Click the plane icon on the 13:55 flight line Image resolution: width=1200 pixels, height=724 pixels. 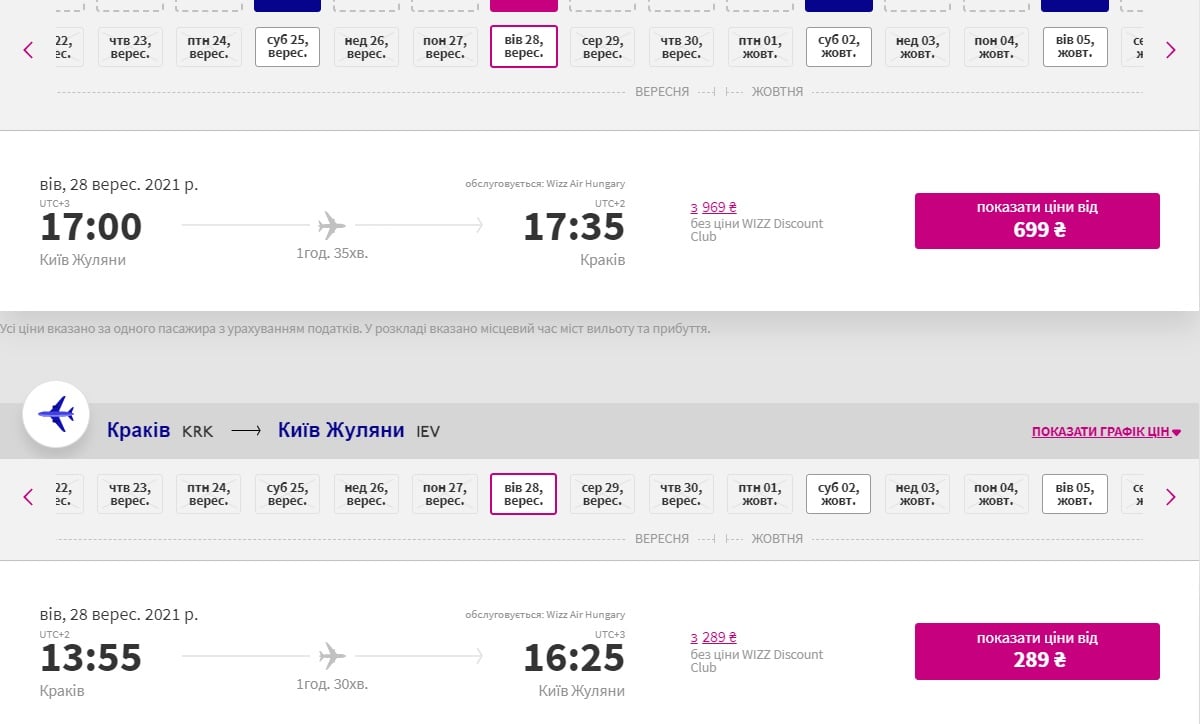[x=332, y=656]
